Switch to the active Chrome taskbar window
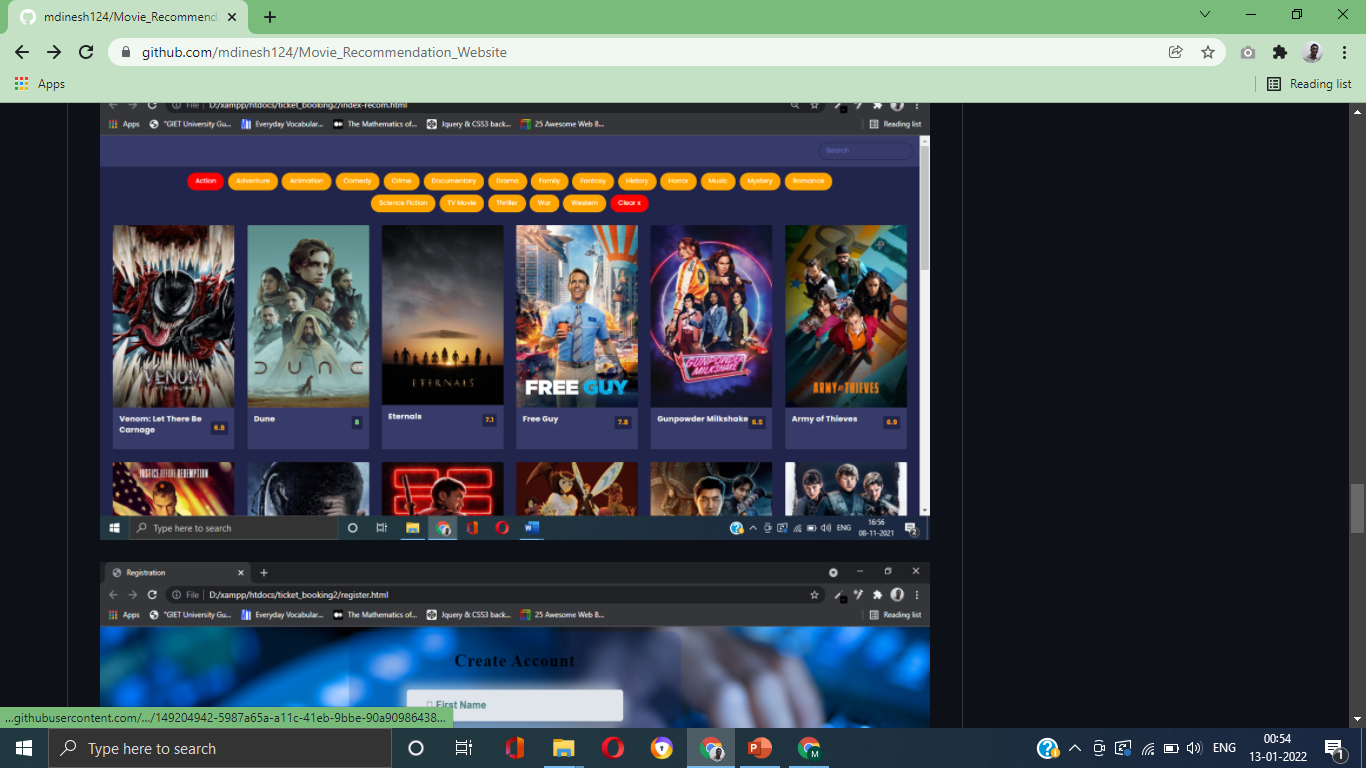The height and width of the screenshot is (768, 1366). point(711,748)
